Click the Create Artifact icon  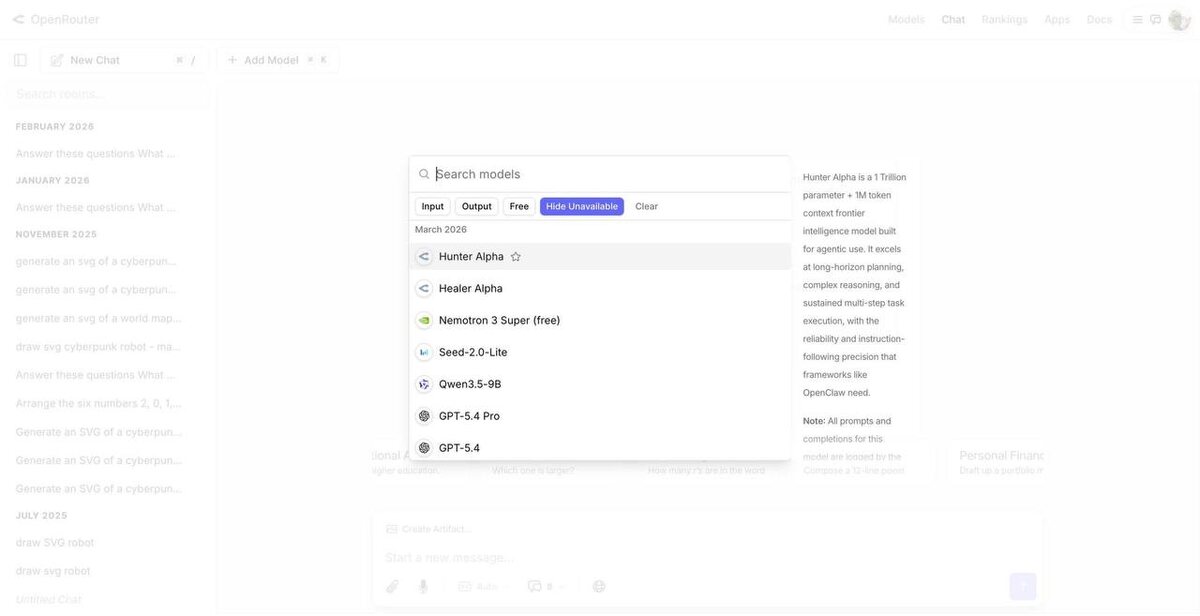coord(392,529)
